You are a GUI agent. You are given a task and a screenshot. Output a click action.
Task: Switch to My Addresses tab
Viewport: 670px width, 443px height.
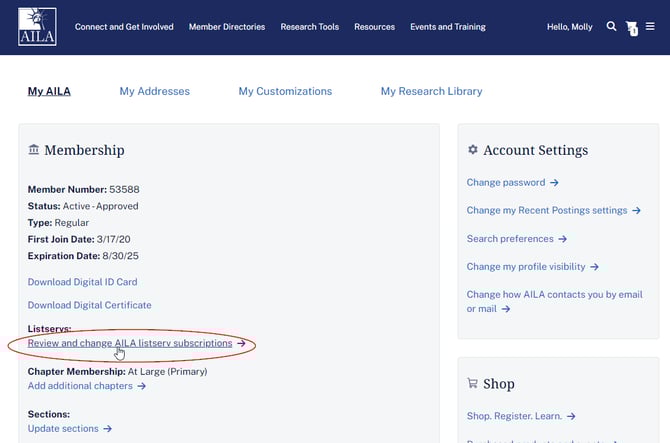(155, 91)
